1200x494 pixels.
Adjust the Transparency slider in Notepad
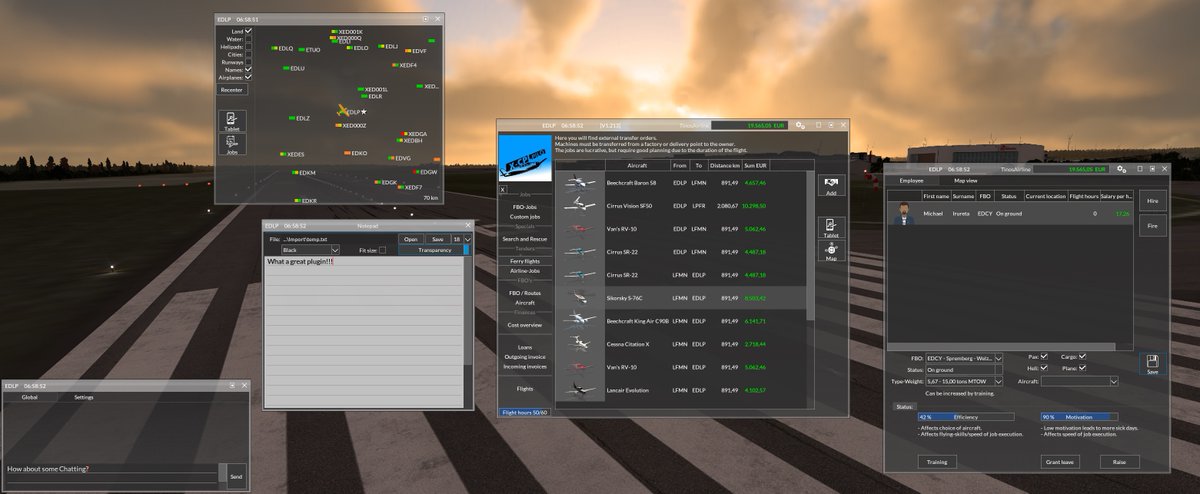(x=434, y=250)
